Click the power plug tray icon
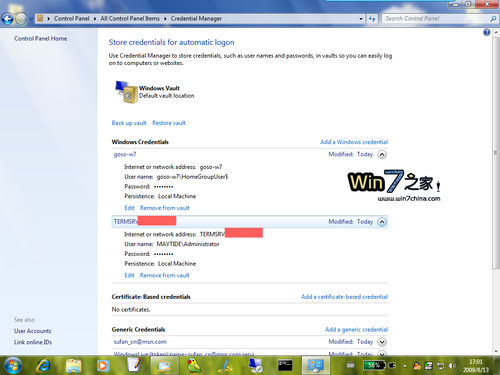500x375 pixels. click(x=392, y=366)
